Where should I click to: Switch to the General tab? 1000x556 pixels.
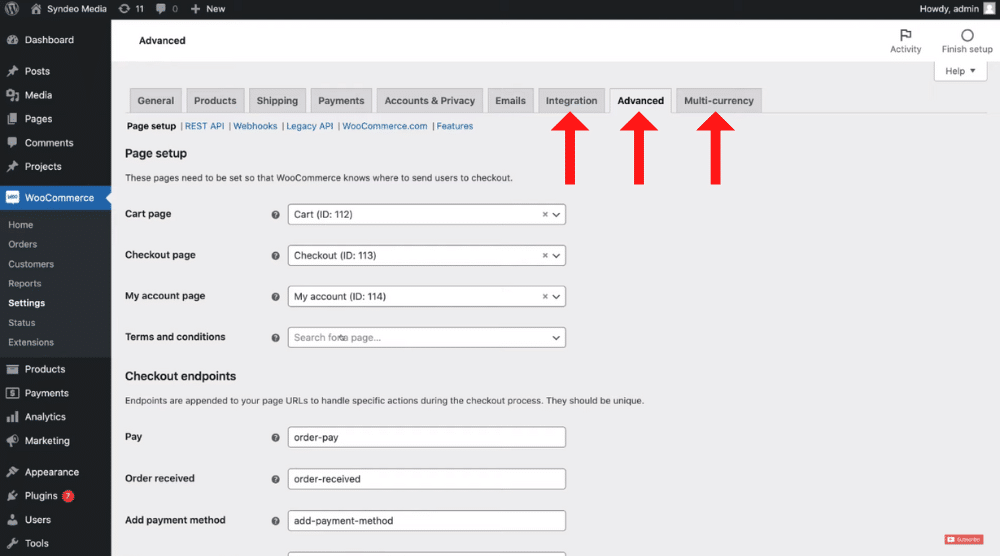tap(156, 101)
